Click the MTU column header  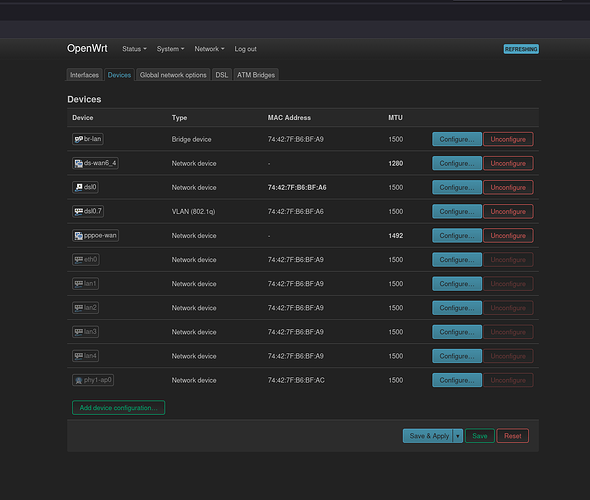(x=395, y=118)
